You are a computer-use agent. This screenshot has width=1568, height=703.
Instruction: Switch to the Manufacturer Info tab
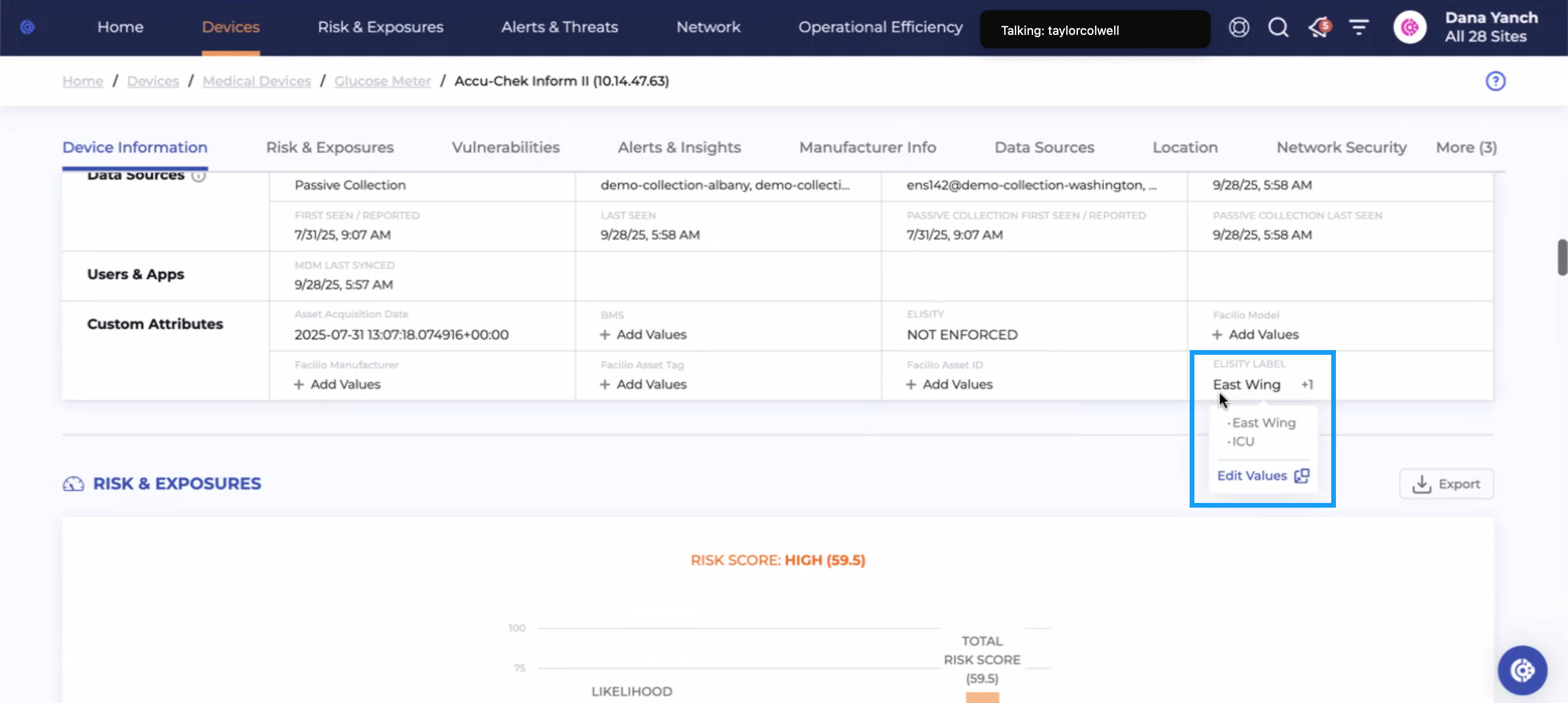(x=867, y=147)
